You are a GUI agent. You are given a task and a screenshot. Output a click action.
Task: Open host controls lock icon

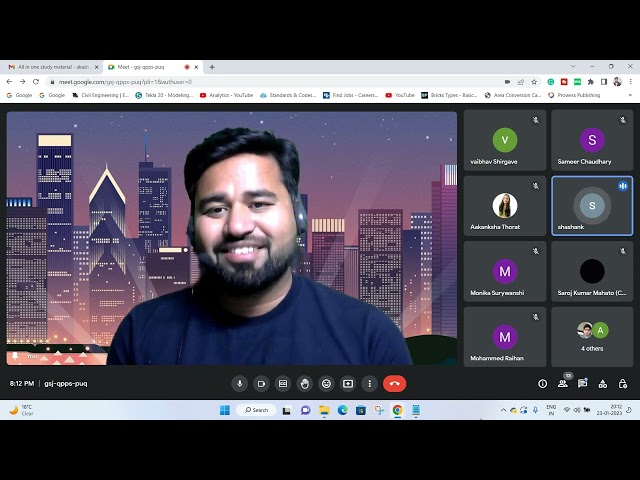click(622, 384)
